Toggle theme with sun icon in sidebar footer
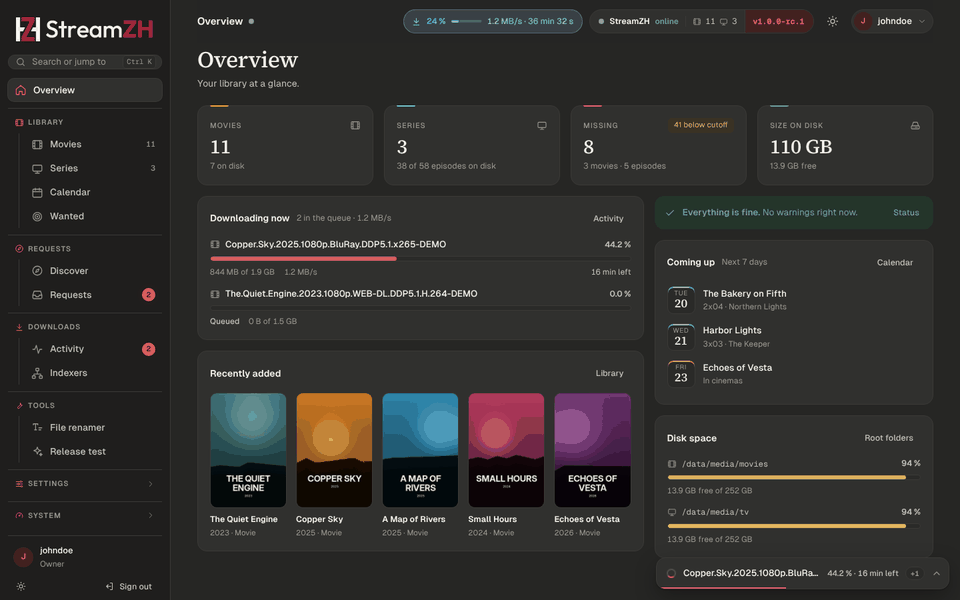Viewport: 960px width, 600px height. point(21,587)
